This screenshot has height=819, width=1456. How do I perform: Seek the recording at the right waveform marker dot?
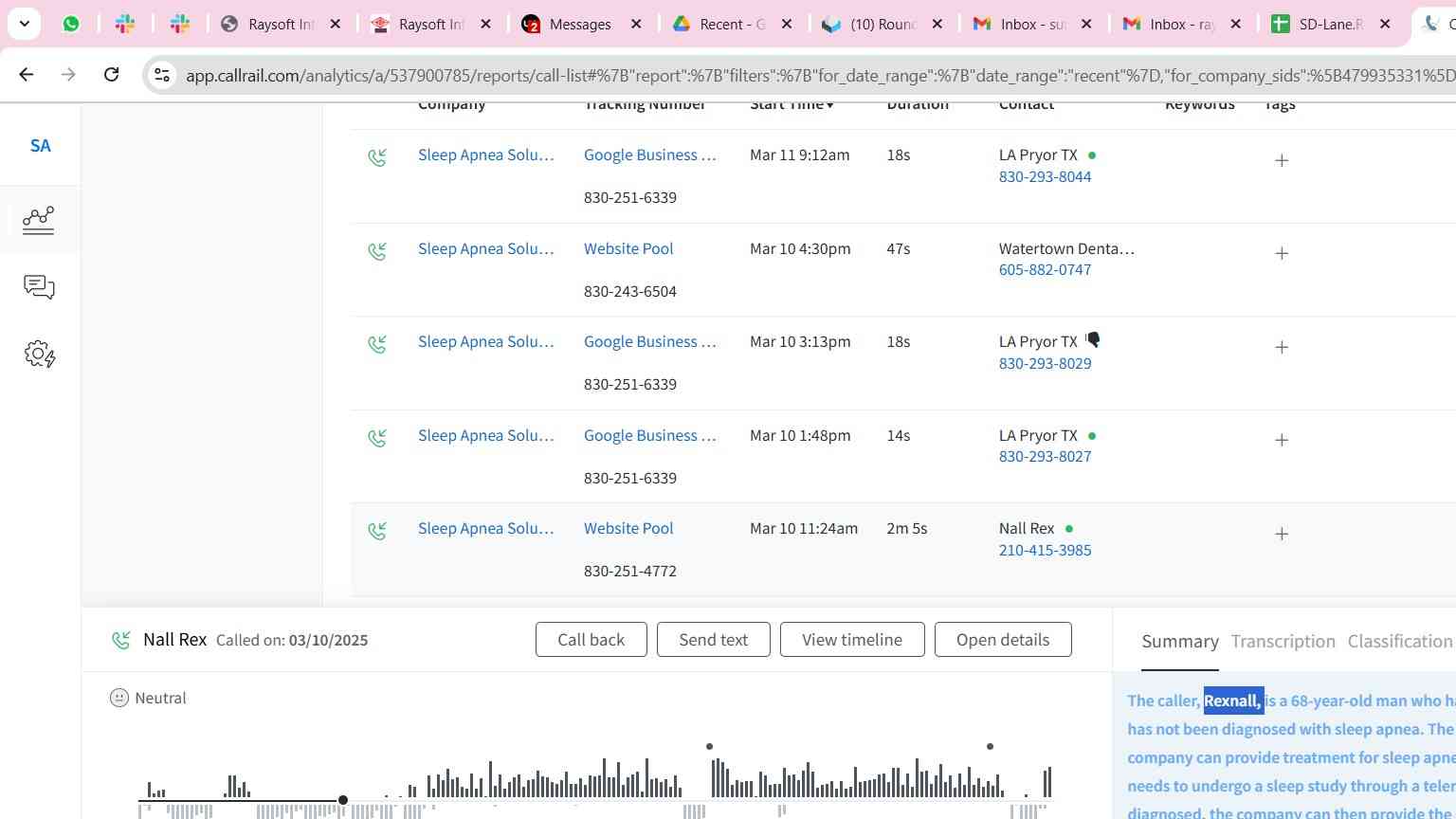coord(990,747)
